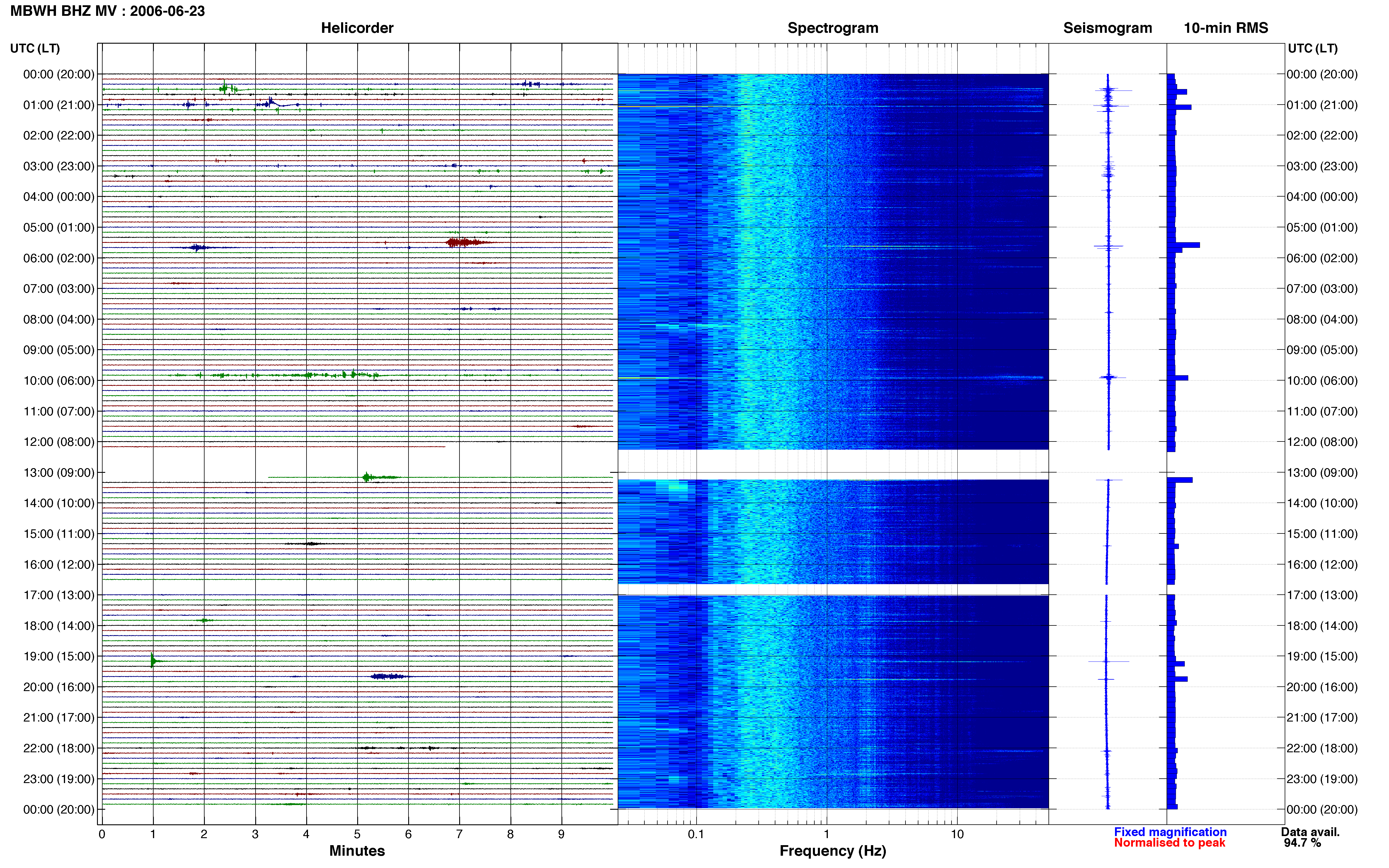The image size is (1389, 868).
Task: Click left time label "05:00 (01:00)"
Action: [x=59, y=227]
